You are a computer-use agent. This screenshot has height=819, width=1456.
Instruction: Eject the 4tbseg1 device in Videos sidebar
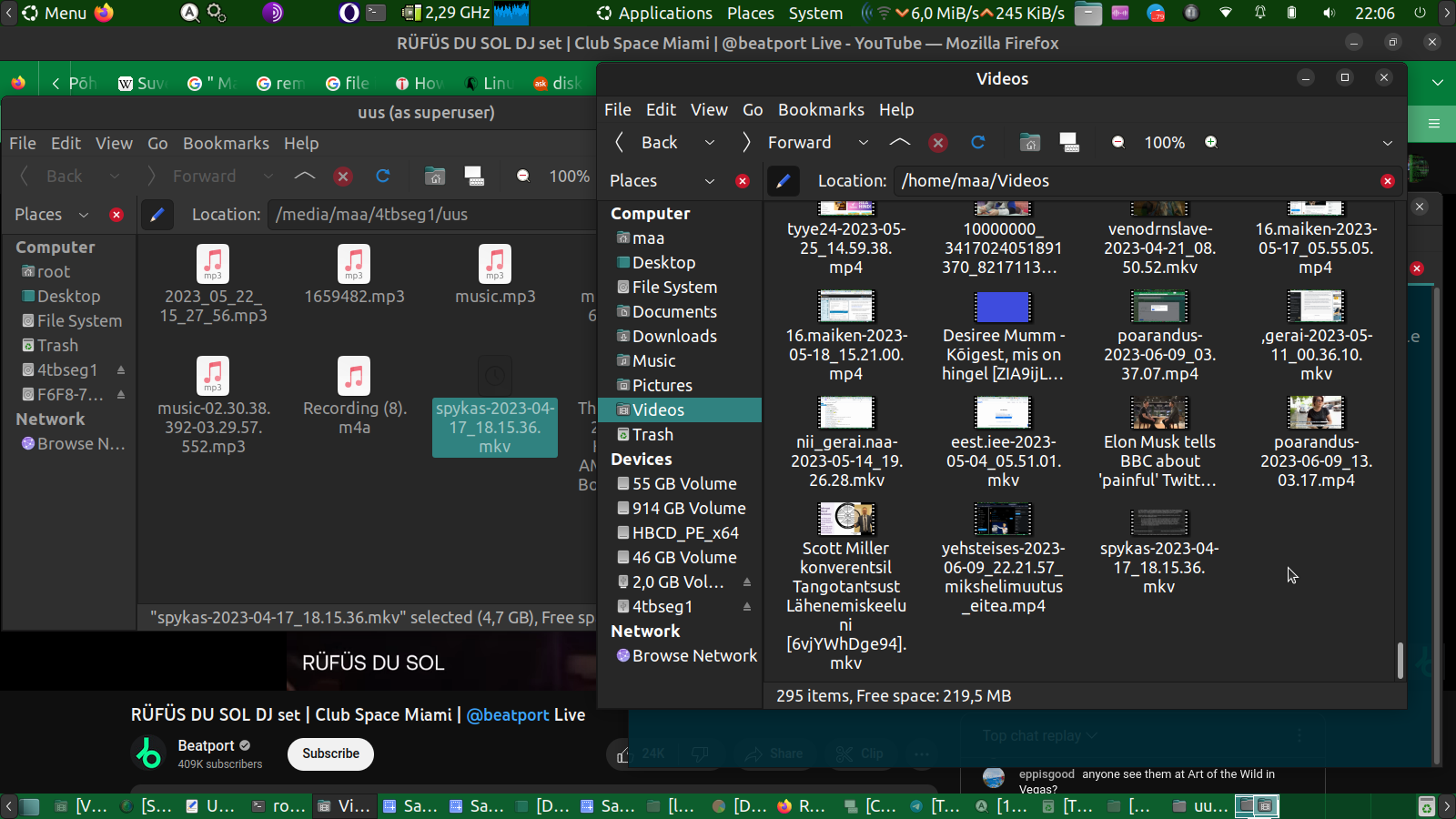[x=747, y=606]
